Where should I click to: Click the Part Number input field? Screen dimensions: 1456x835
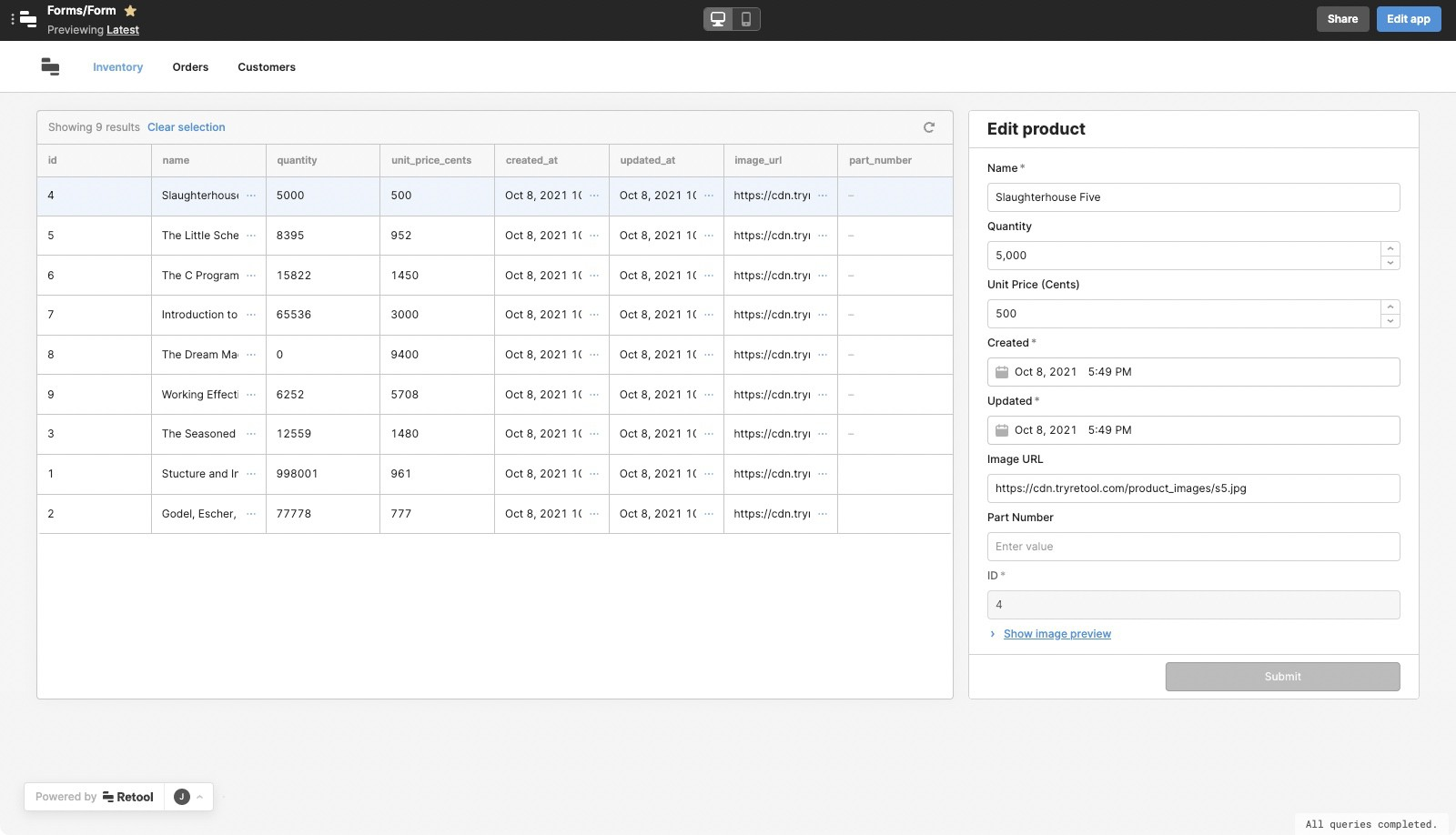coord(1193,547)
